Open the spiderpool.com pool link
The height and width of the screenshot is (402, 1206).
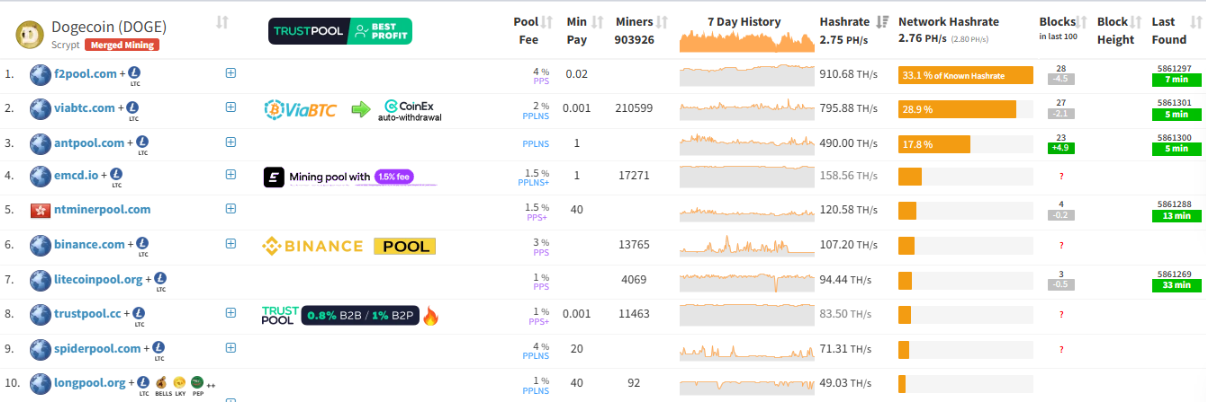[98, 349]
